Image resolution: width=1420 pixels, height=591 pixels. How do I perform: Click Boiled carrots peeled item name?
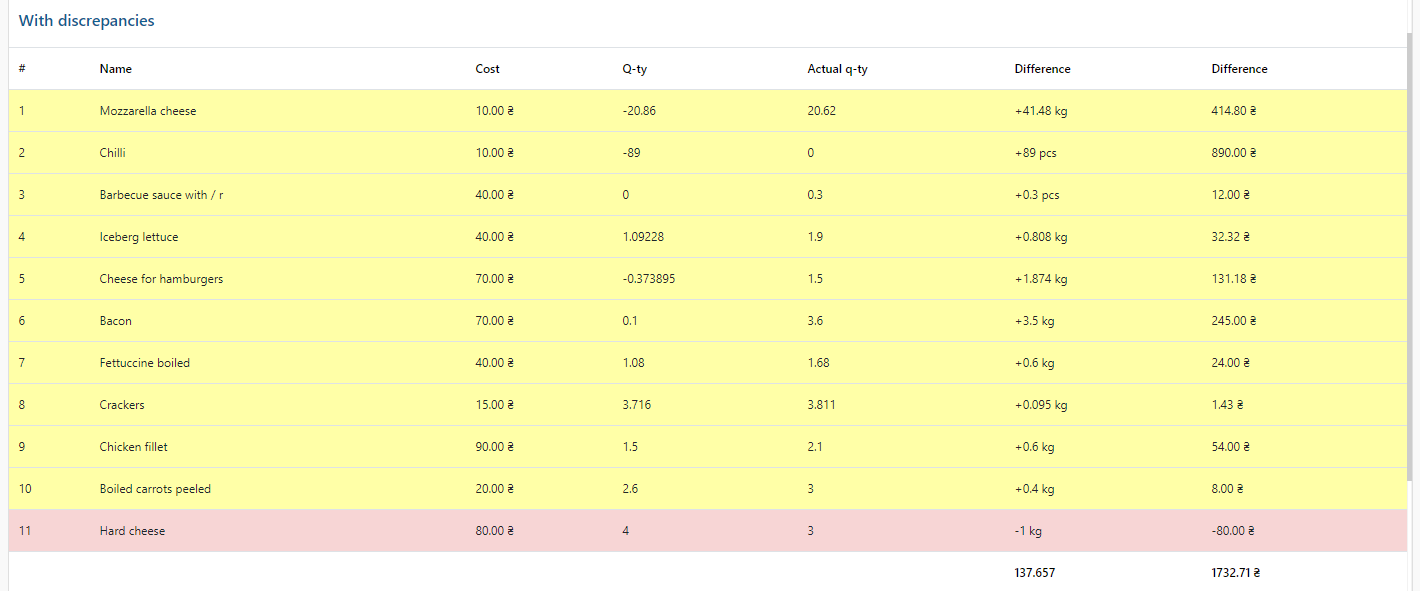tap(155, 489)
